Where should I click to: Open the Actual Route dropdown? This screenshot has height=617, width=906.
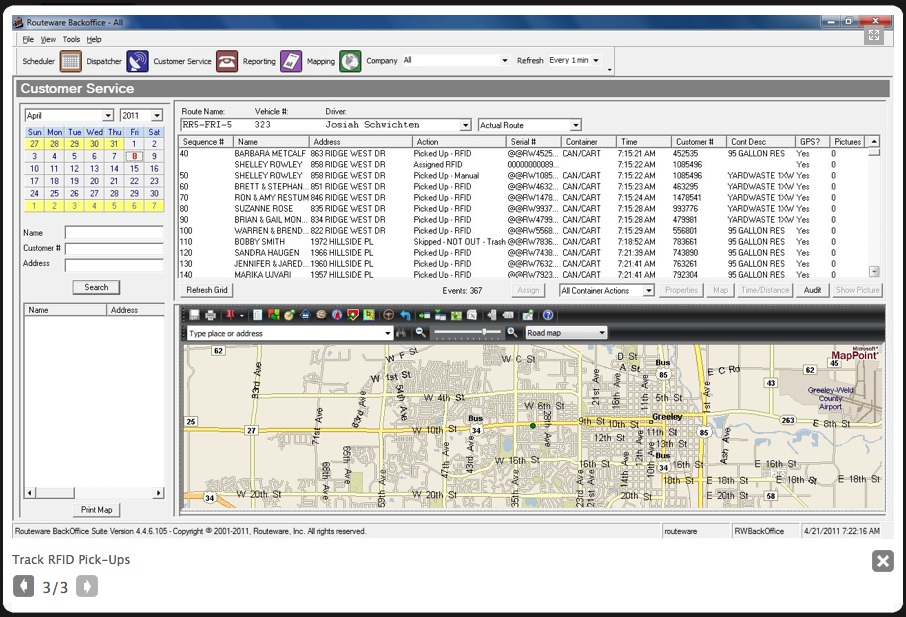(x=575, y=125)
